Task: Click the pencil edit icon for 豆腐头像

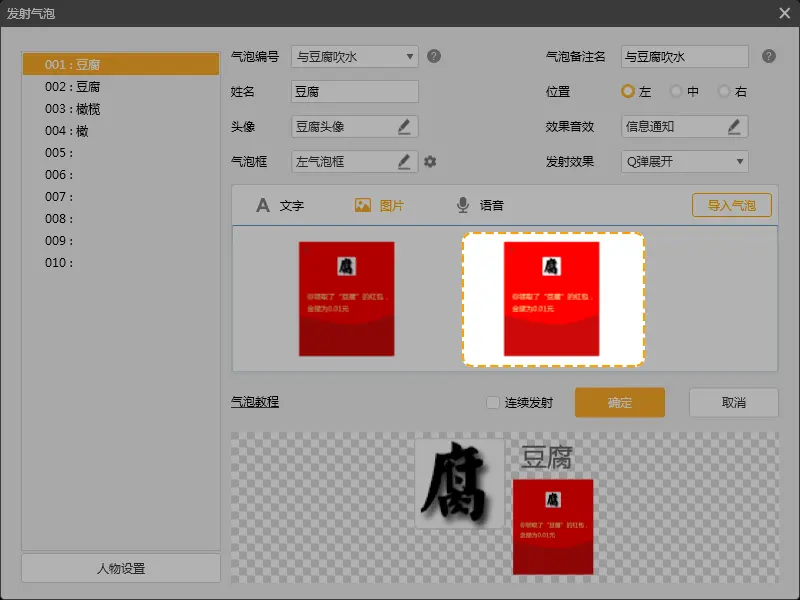Action: [404, 126]
